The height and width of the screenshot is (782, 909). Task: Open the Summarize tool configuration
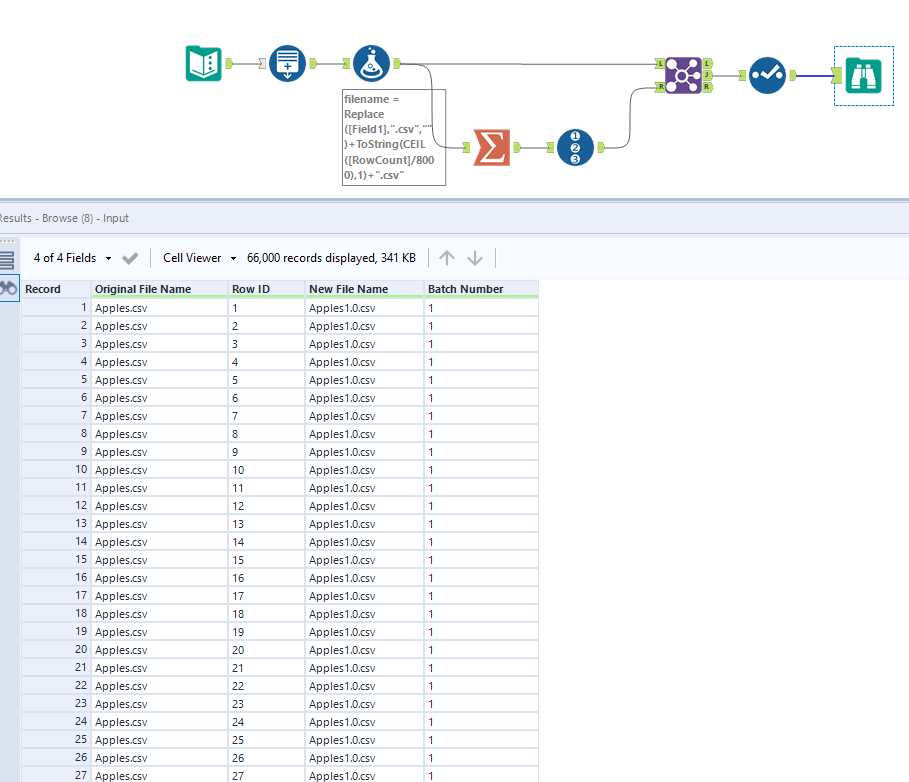[491, 147]
